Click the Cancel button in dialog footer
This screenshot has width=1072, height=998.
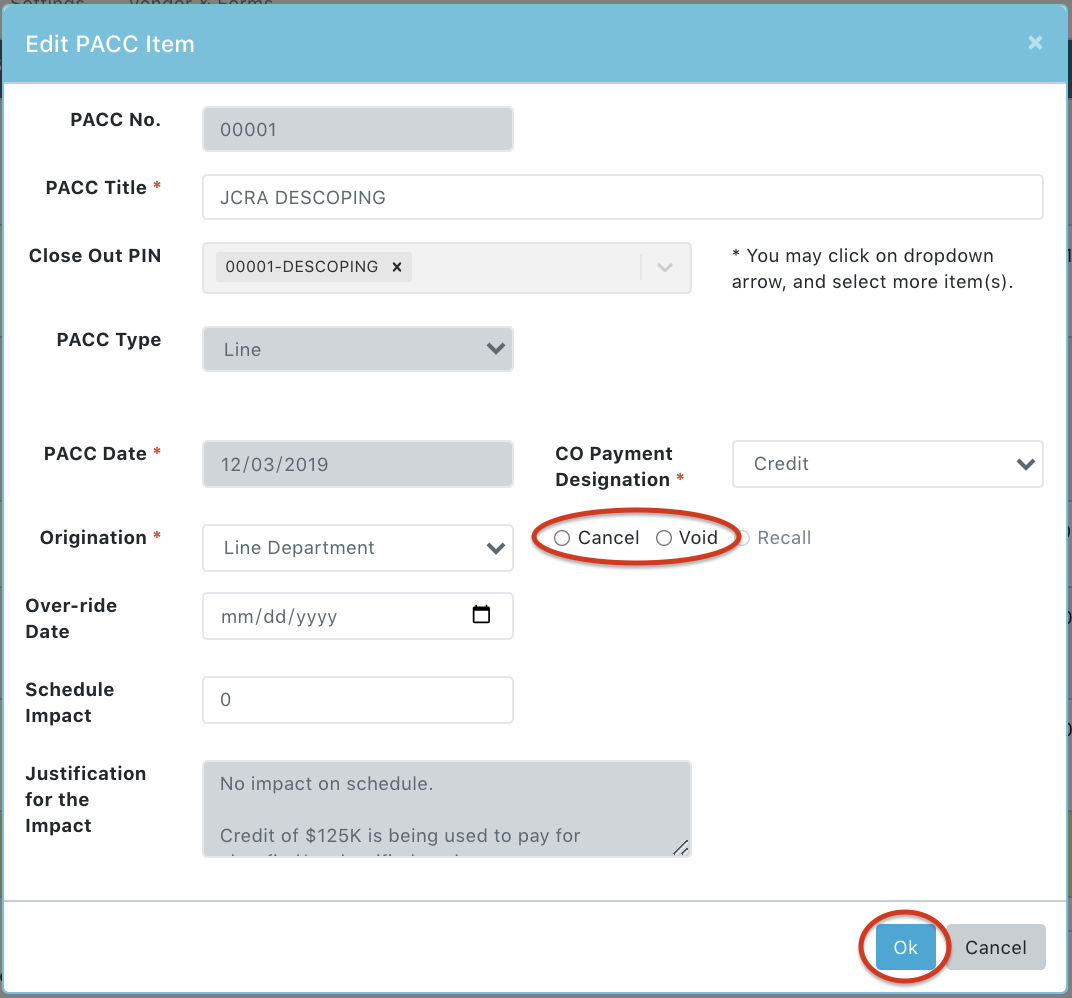click(995, 947)
